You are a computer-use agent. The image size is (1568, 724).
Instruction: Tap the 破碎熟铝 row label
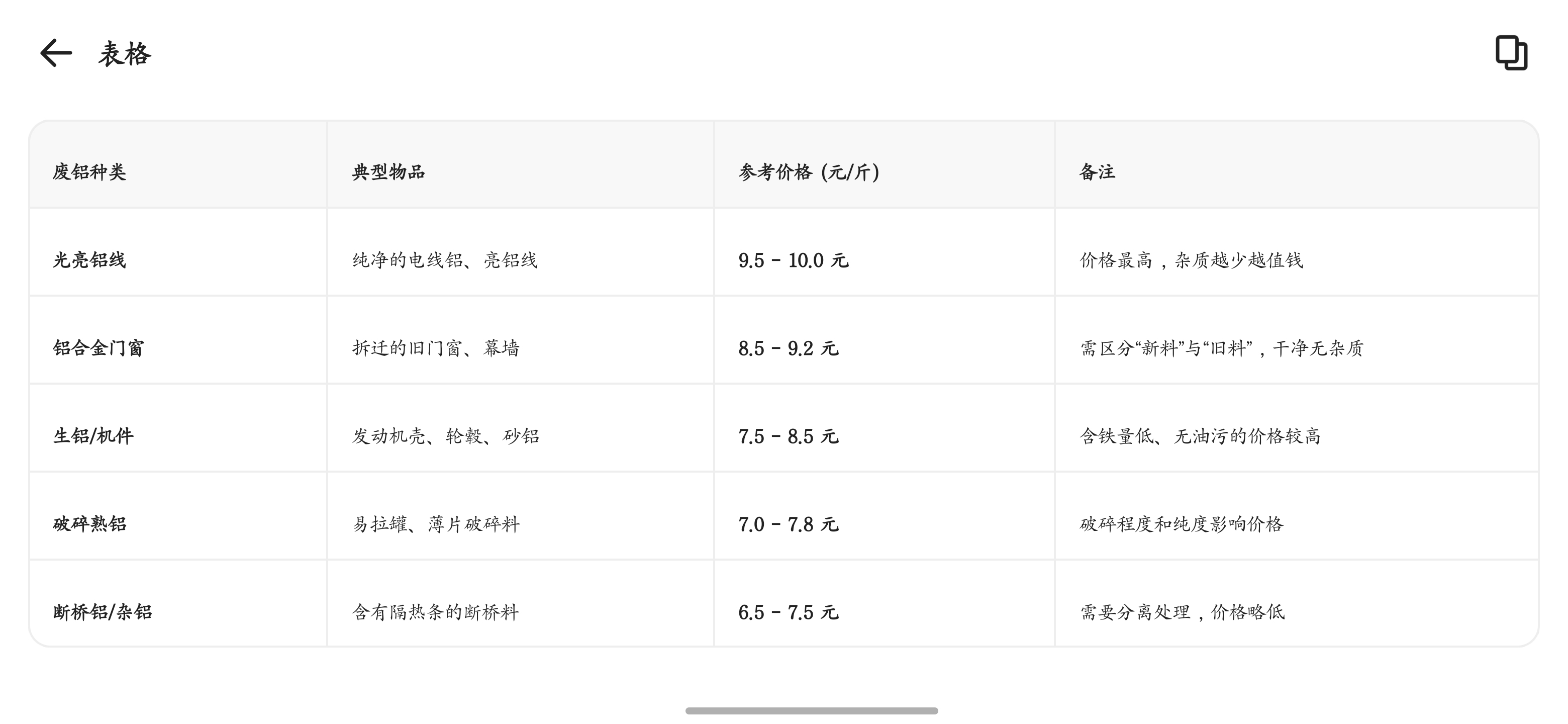coord(89,524)
